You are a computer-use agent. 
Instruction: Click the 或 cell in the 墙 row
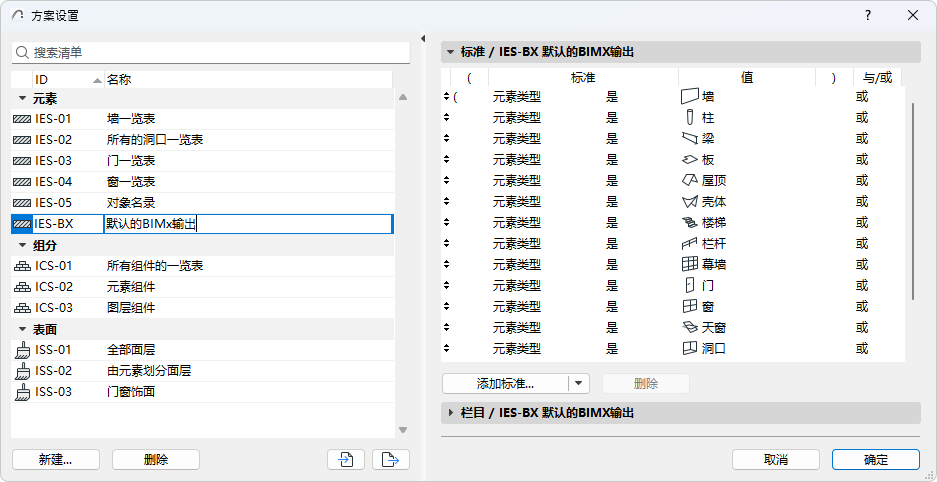(861, 97)
